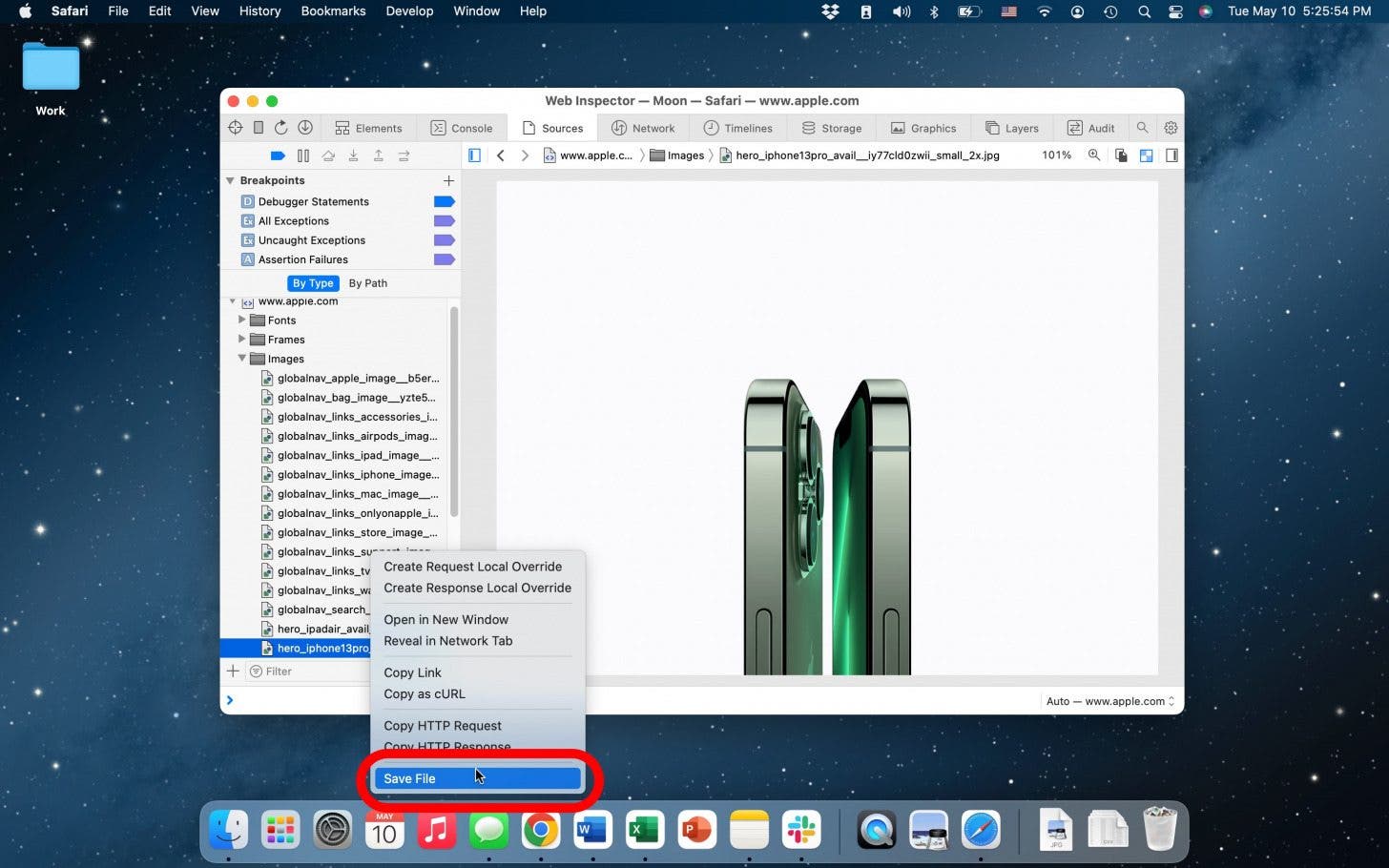The width and height of the screenshot is (1389, 868).
Task: Switch to the Timelines tab
Action: pyautogui.click(x=738, y=128)
